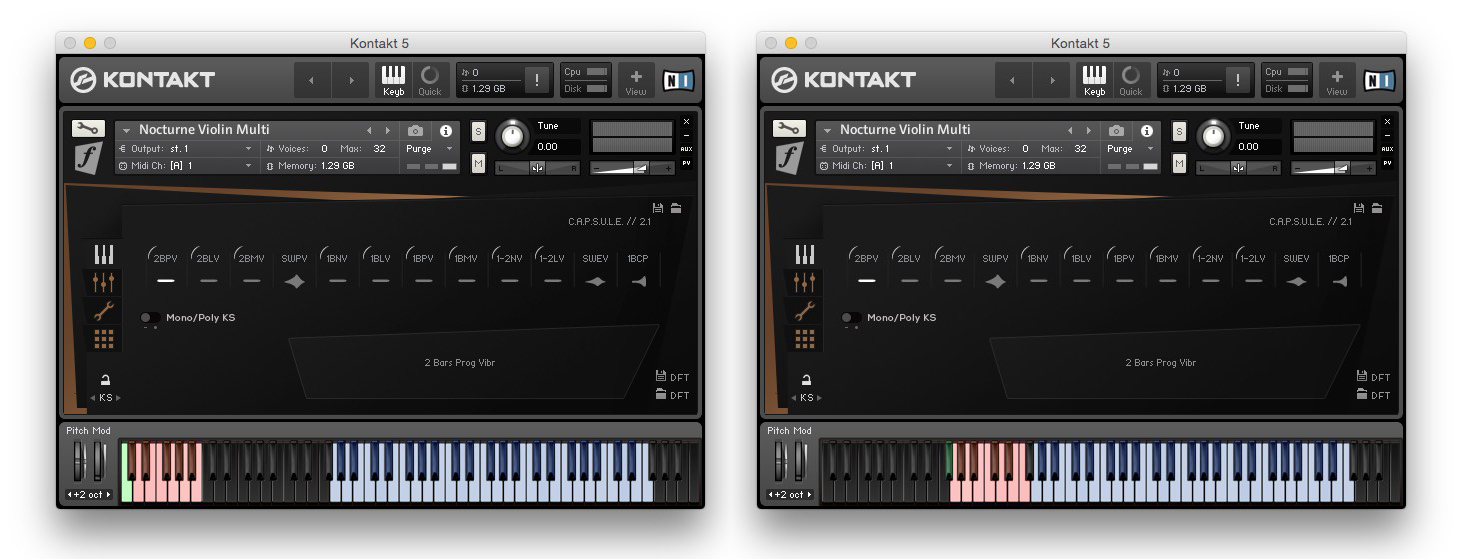Toggle the PV button in right window
Viewport: 1461px width, 559px height.
click(x=1387, y=163)
